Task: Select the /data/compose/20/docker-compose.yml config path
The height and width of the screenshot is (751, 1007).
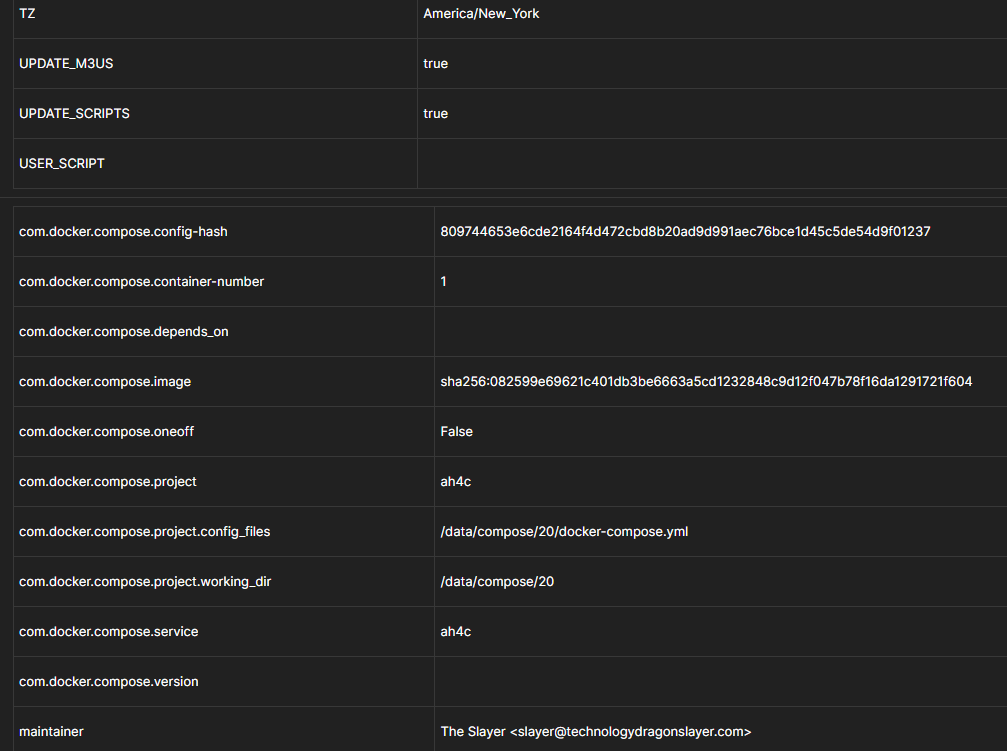Action: click(x=564, y=532)
